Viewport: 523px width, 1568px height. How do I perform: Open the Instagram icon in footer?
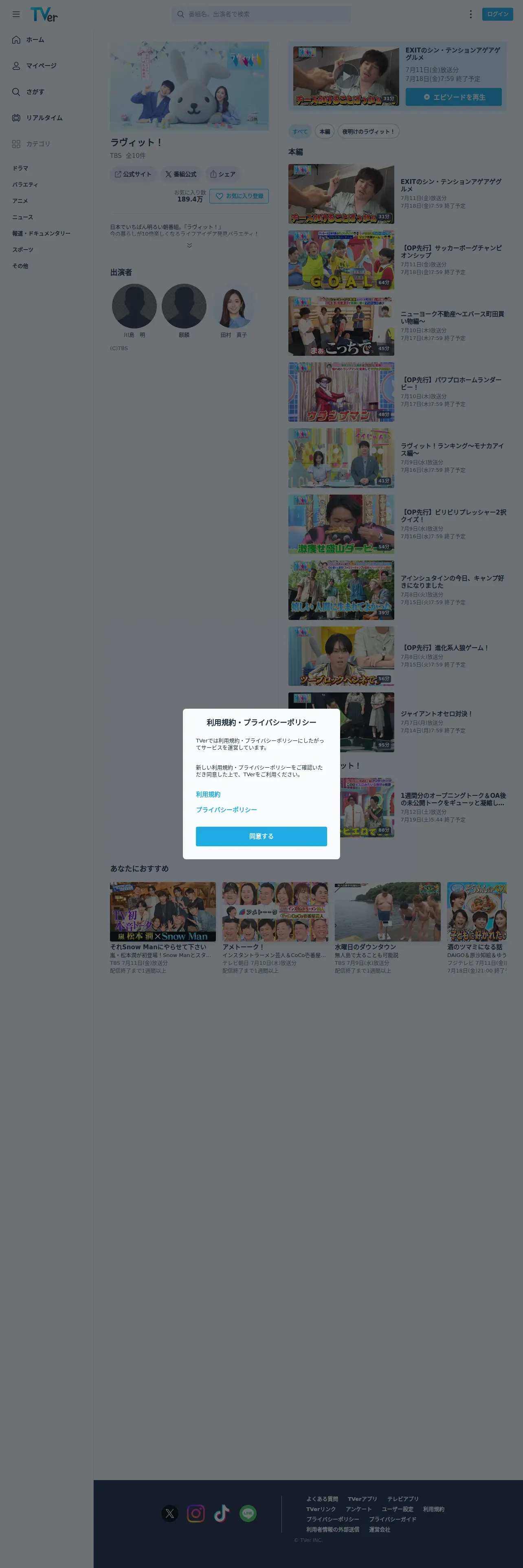point(196,1513)
